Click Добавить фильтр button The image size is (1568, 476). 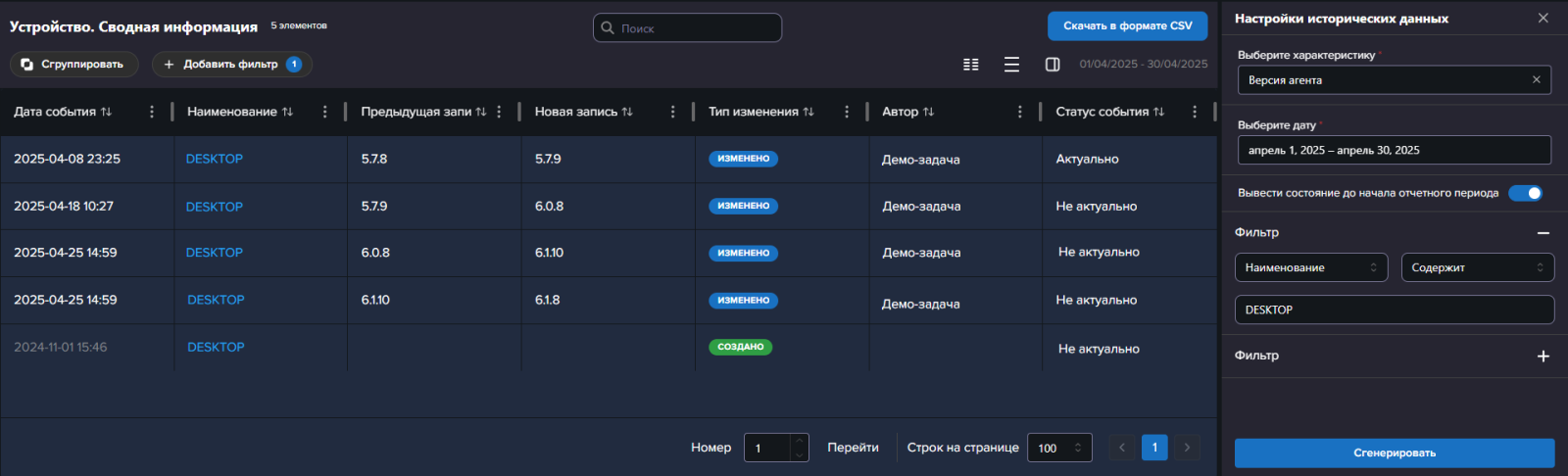click(231, 65)
